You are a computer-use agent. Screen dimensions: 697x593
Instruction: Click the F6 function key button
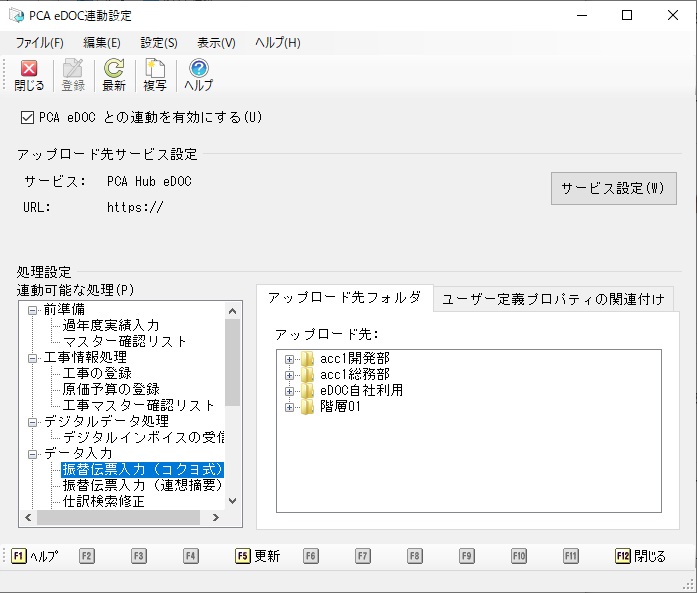pos(311,556)
